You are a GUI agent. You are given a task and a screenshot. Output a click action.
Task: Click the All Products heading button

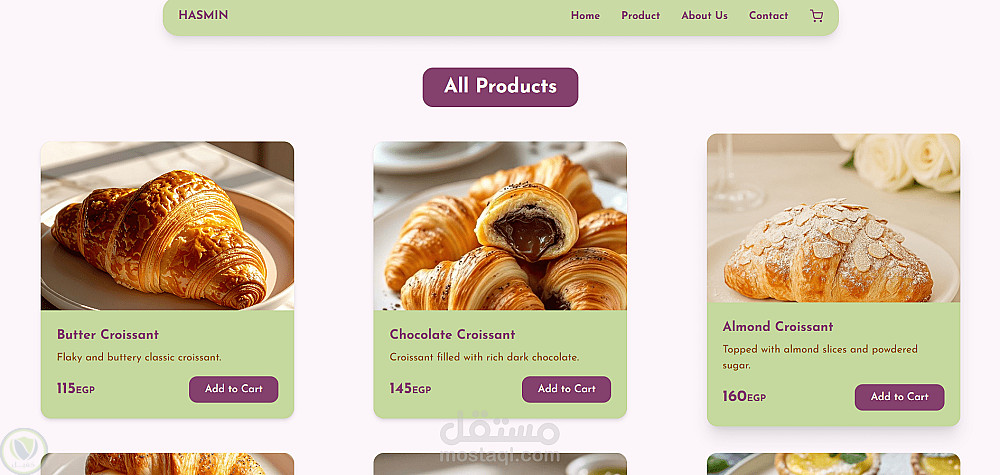[x=500, y=87]
